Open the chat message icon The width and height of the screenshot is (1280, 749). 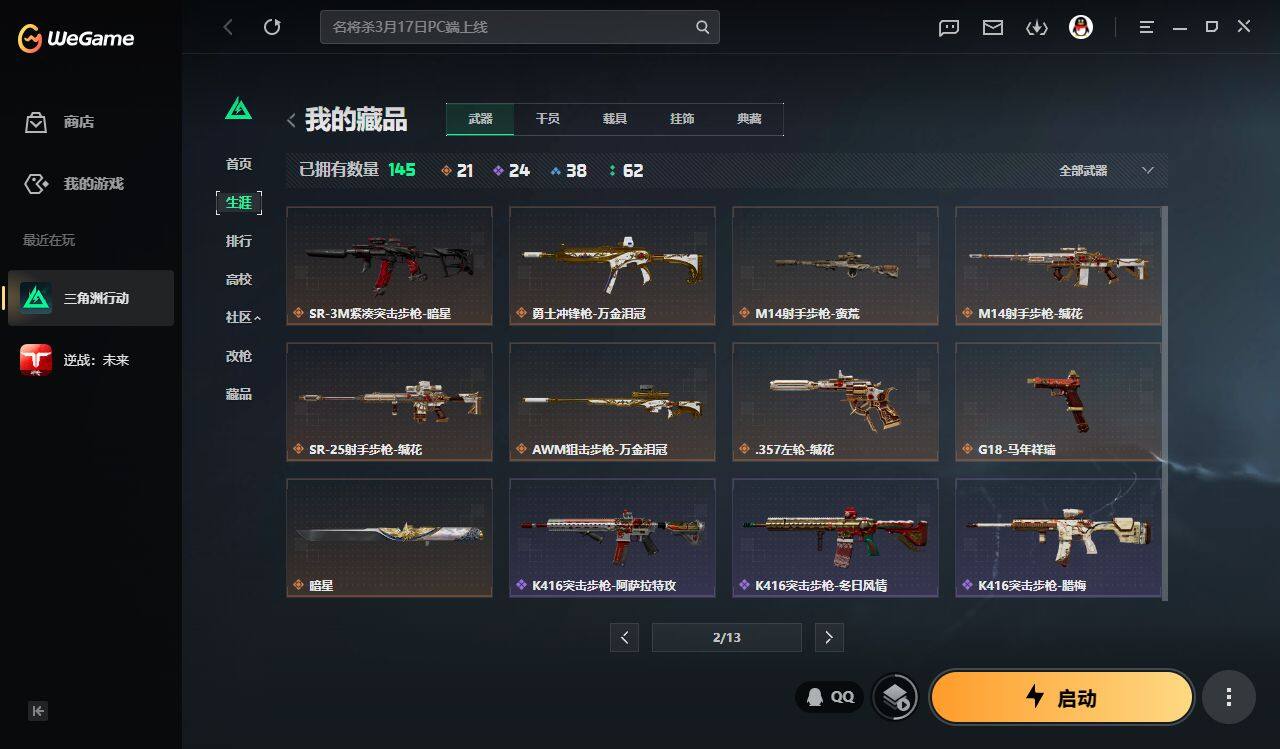pos(948,27)
